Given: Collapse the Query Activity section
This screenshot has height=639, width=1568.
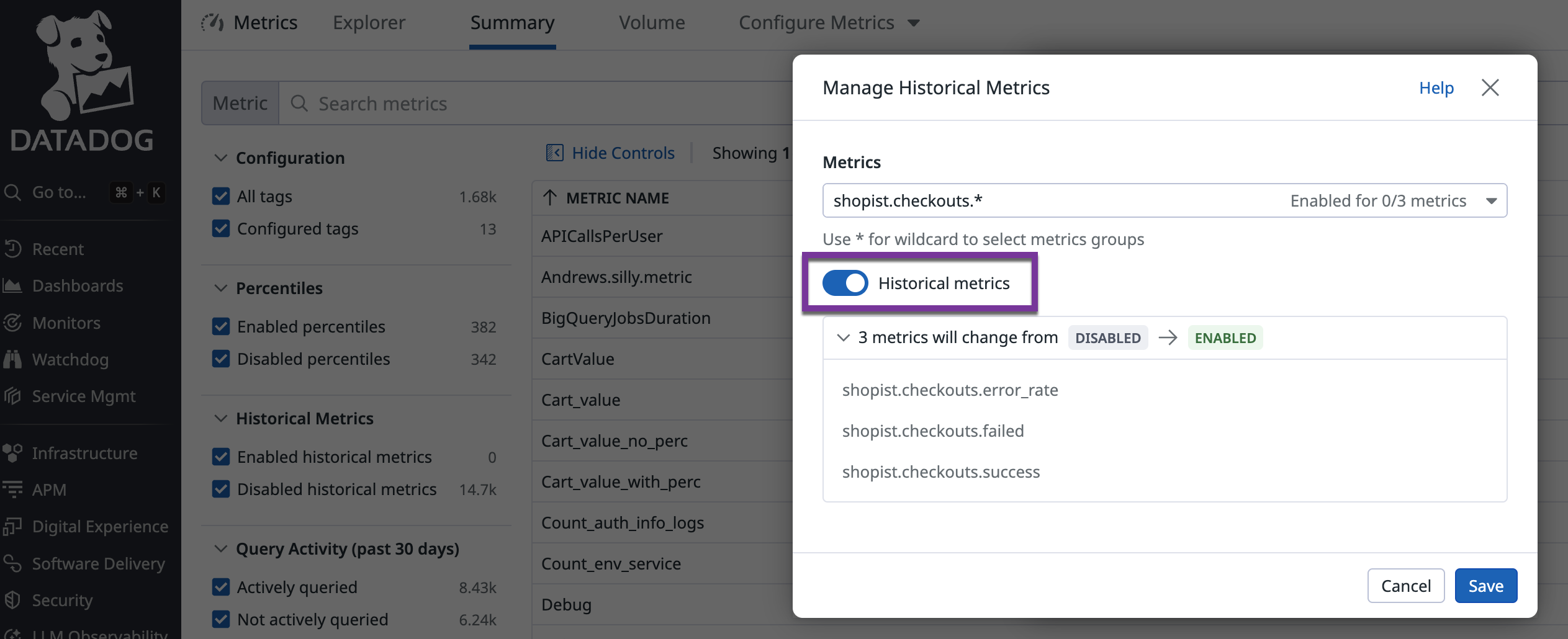Looking at the screenshot, I should click(220, 548).
